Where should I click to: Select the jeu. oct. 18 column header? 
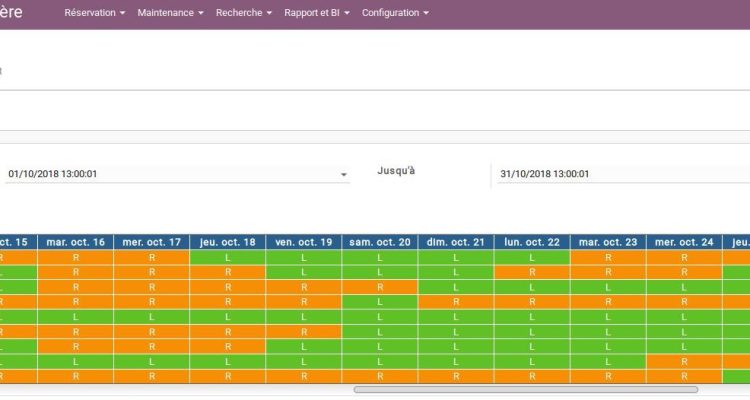coord(228,242)
